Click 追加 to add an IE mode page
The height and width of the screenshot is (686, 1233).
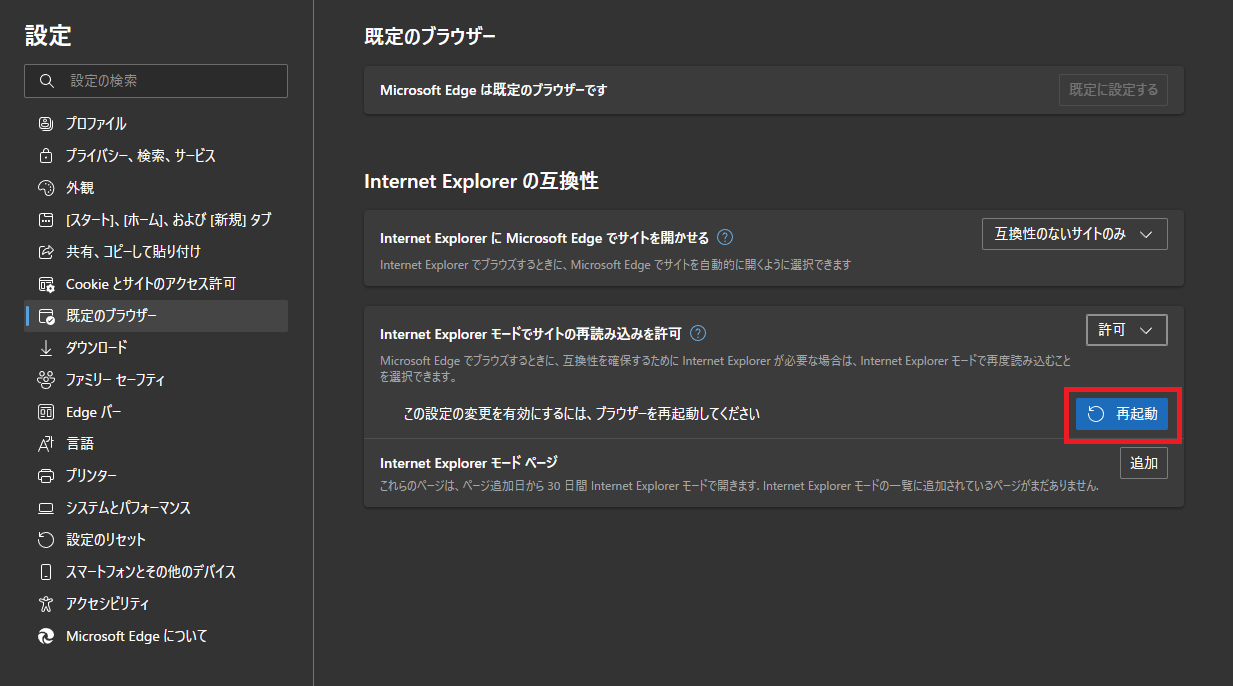pyautogui.click(x=1144, y=463)
